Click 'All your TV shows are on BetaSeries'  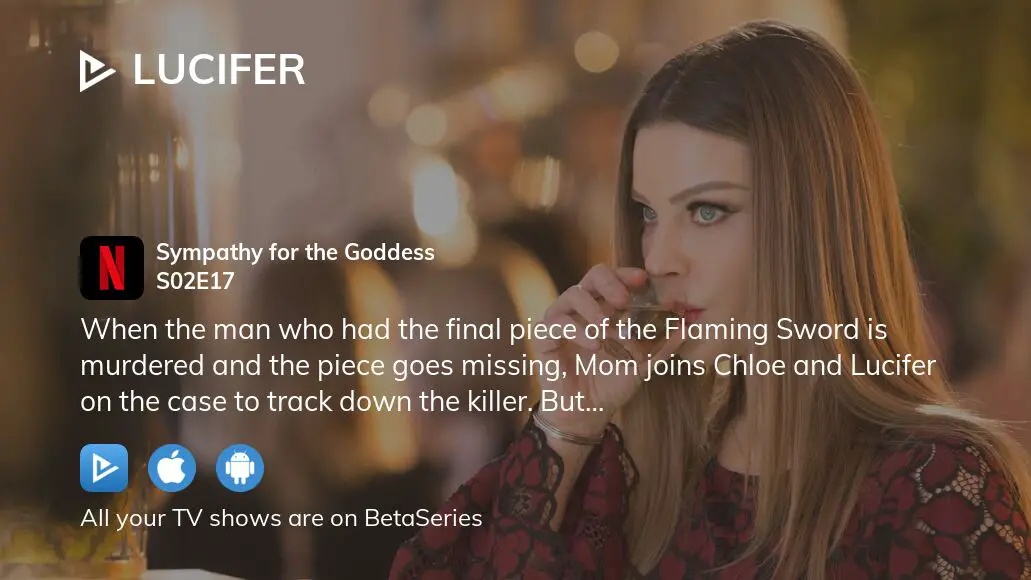click(281, 518)
